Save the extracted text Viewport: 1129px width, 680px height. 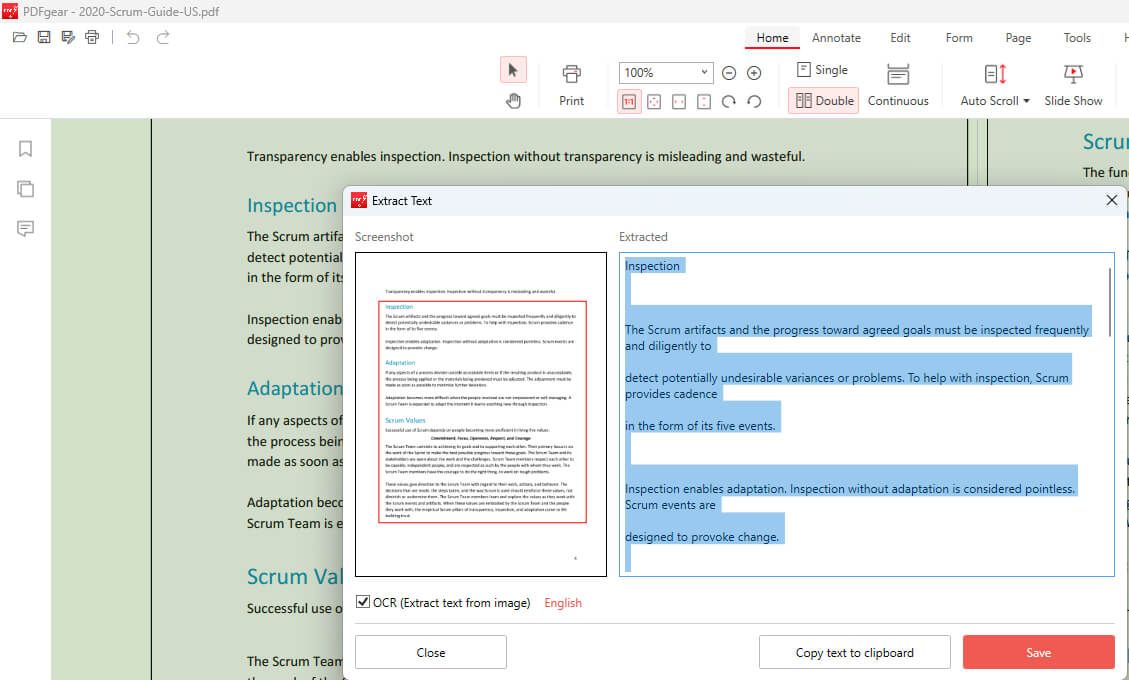[1038, 652]
